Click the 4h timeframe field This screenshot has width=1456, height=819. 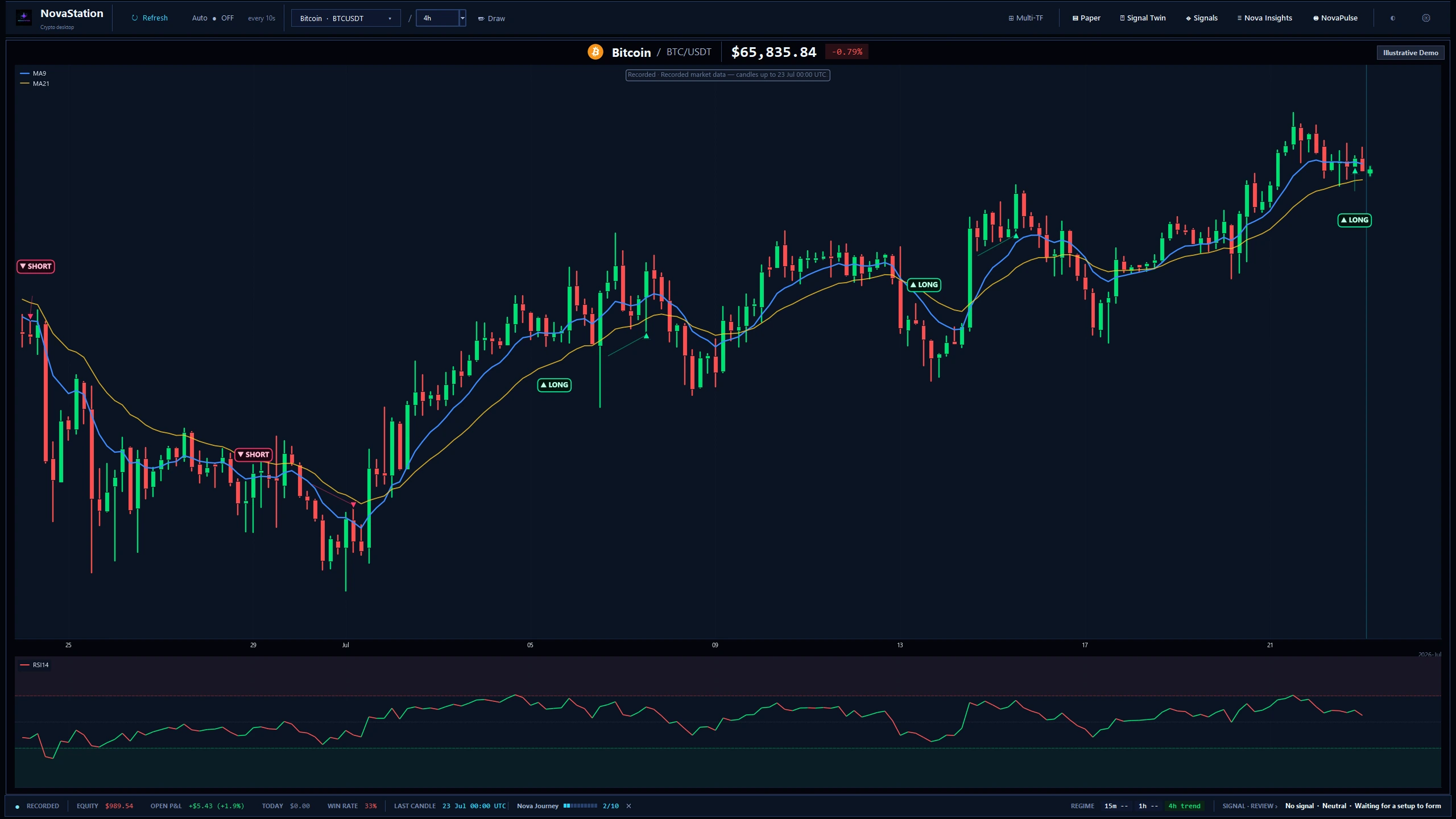pos(437,18)
